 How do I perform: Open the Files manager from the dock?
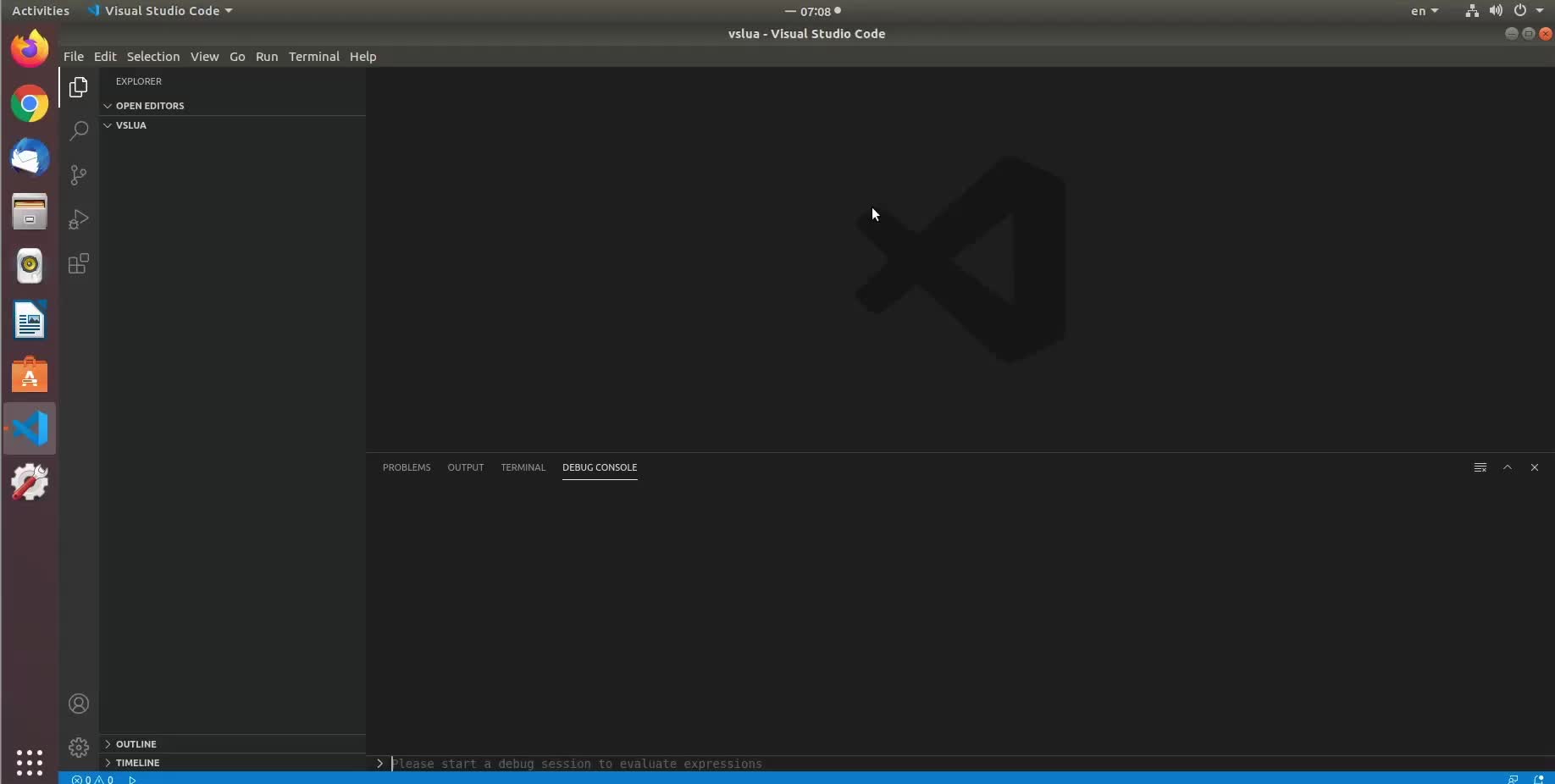(30, 212)
